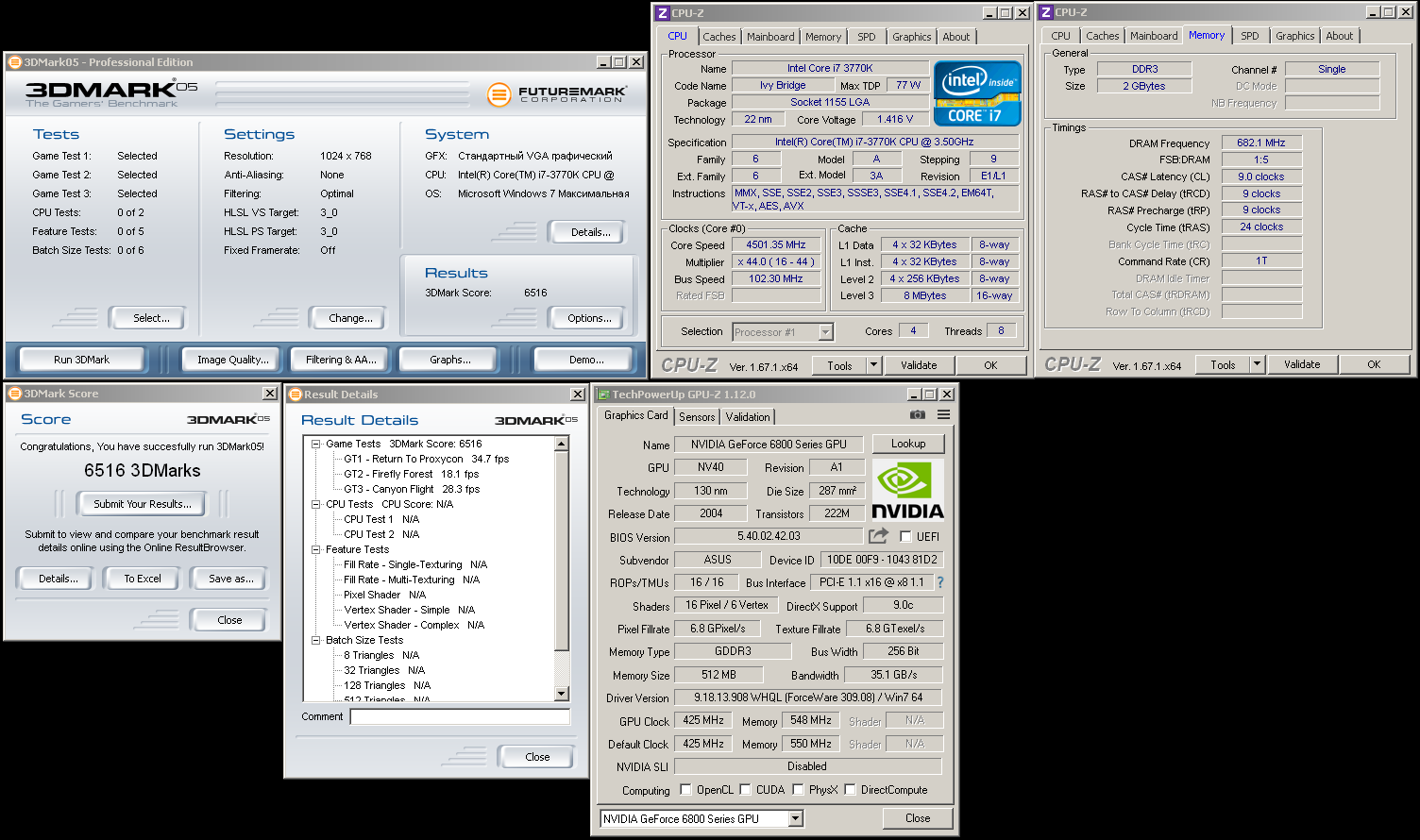Switch to the Sensors tab in GPU-Z
This screenshot has width=1420, height=840.
(x=697, y=417)
